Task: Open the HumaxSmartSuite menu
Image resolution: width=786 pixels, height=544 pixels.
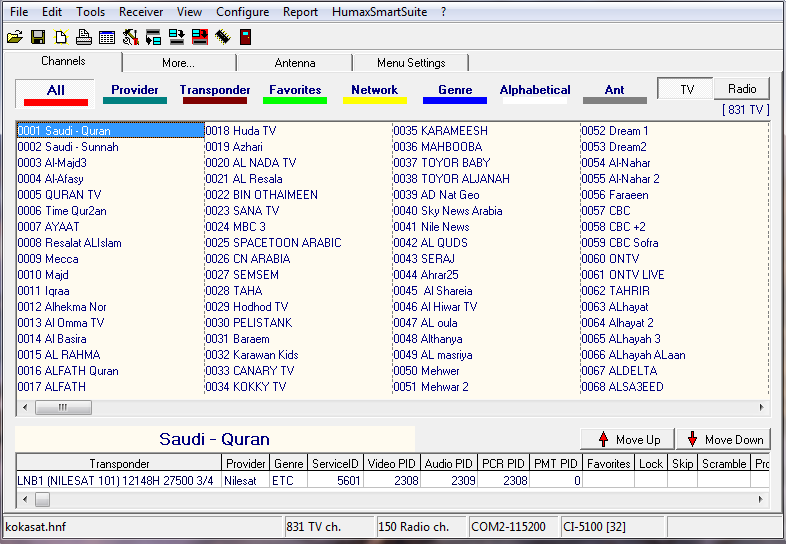Action: (x=379, y=12)
